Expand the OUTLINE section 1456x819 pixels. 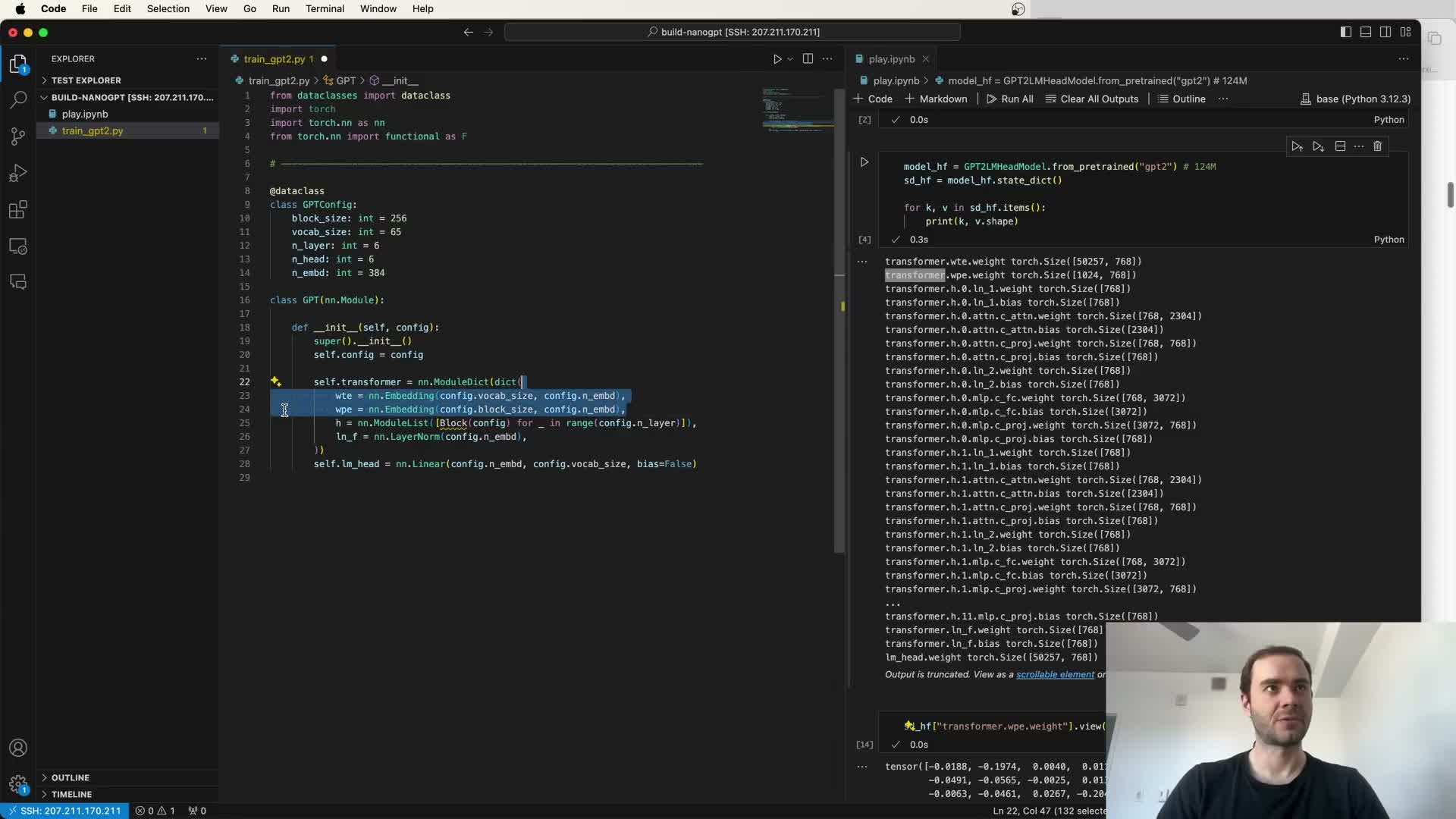(70, 777)
